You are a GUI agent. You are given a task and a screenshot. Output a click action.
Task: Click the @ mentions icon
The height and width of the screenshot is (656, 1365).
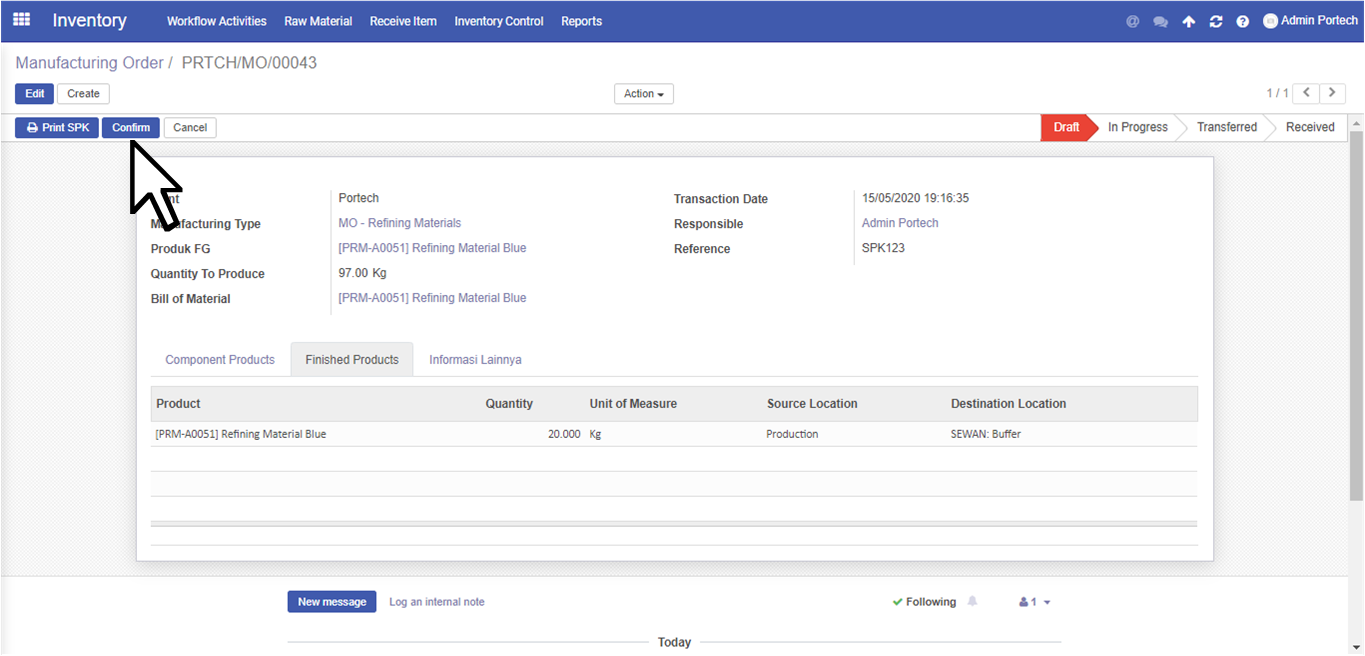click(x=1132, y=21)
